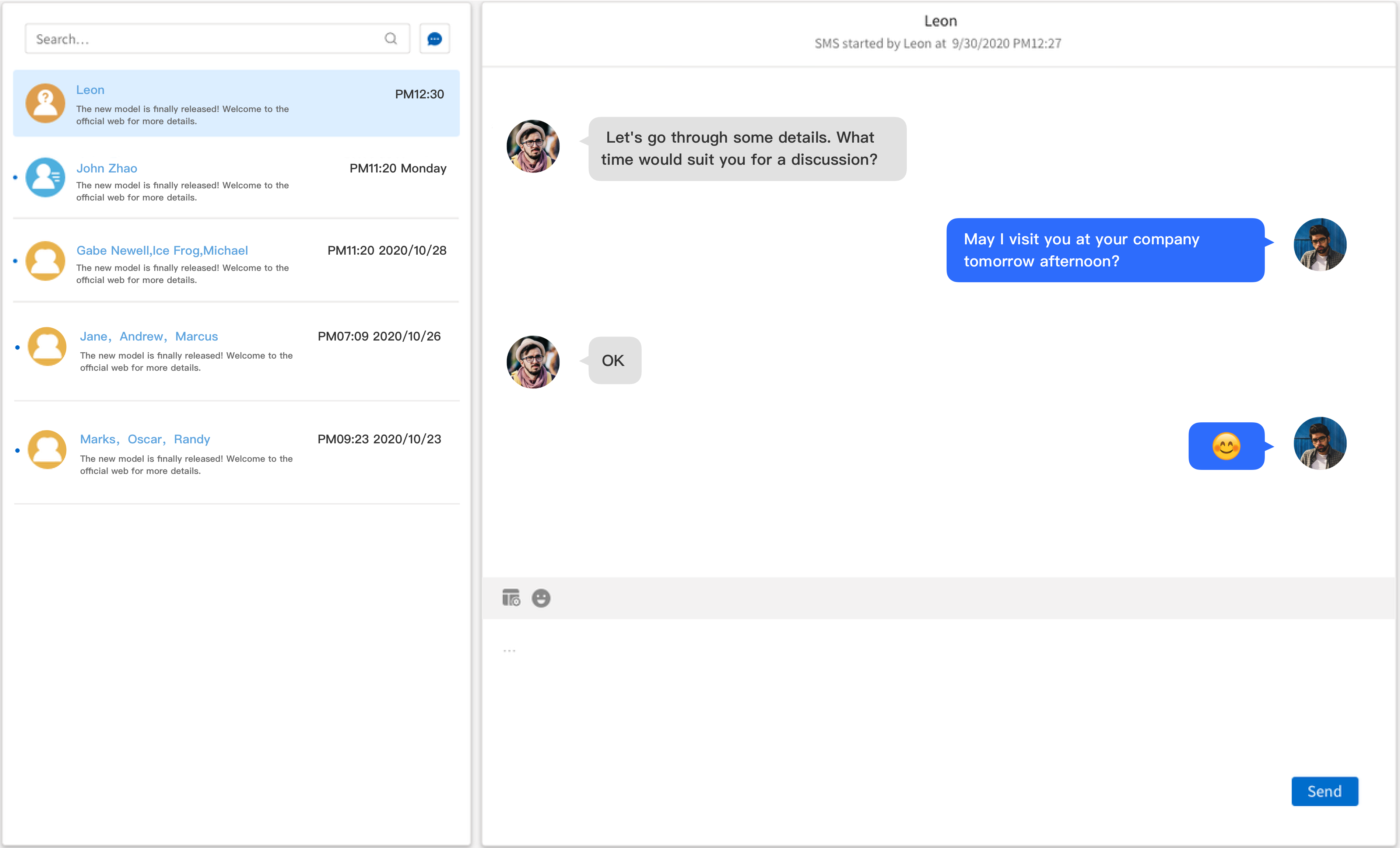This screenshot has height=848, width=1400.
Task: Click your avatar next to the emoji message
Action: coord(1319,443)
